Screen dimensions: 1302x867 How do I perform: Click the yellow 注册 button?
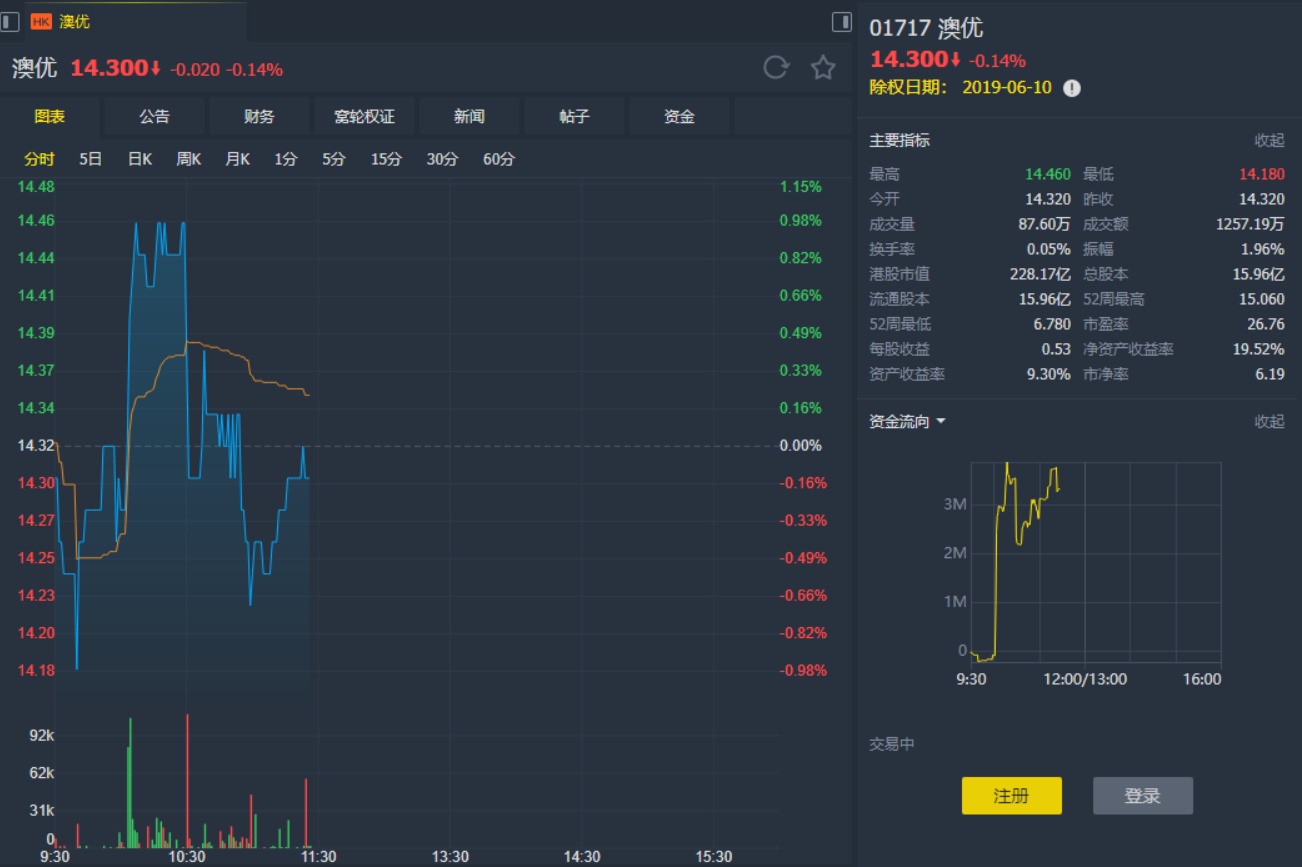(x=1011, y=796)
